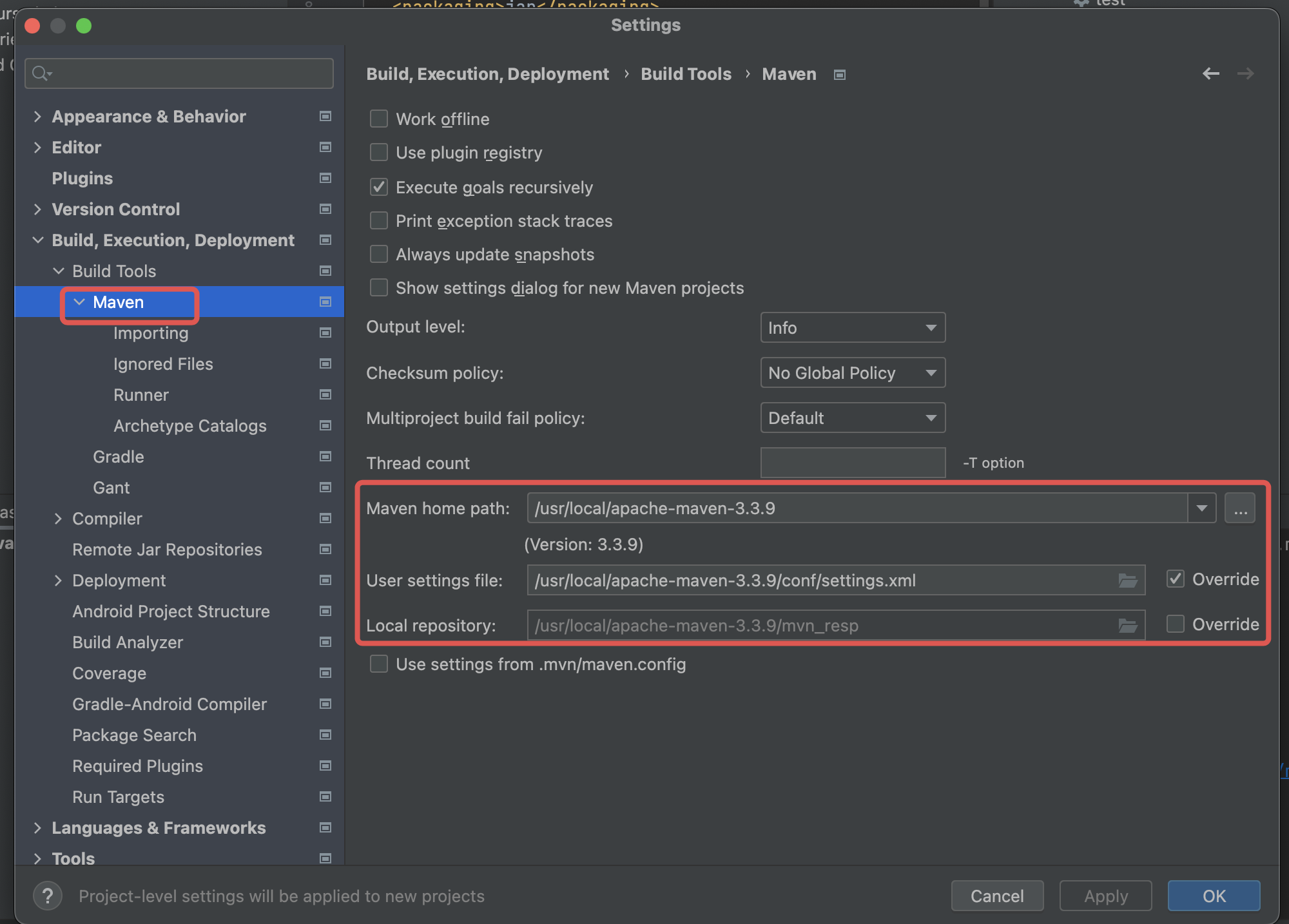This screenshot has height=924, width=1289.
Task: Open the Output level dropdown
Action: (x=852, y=328)
